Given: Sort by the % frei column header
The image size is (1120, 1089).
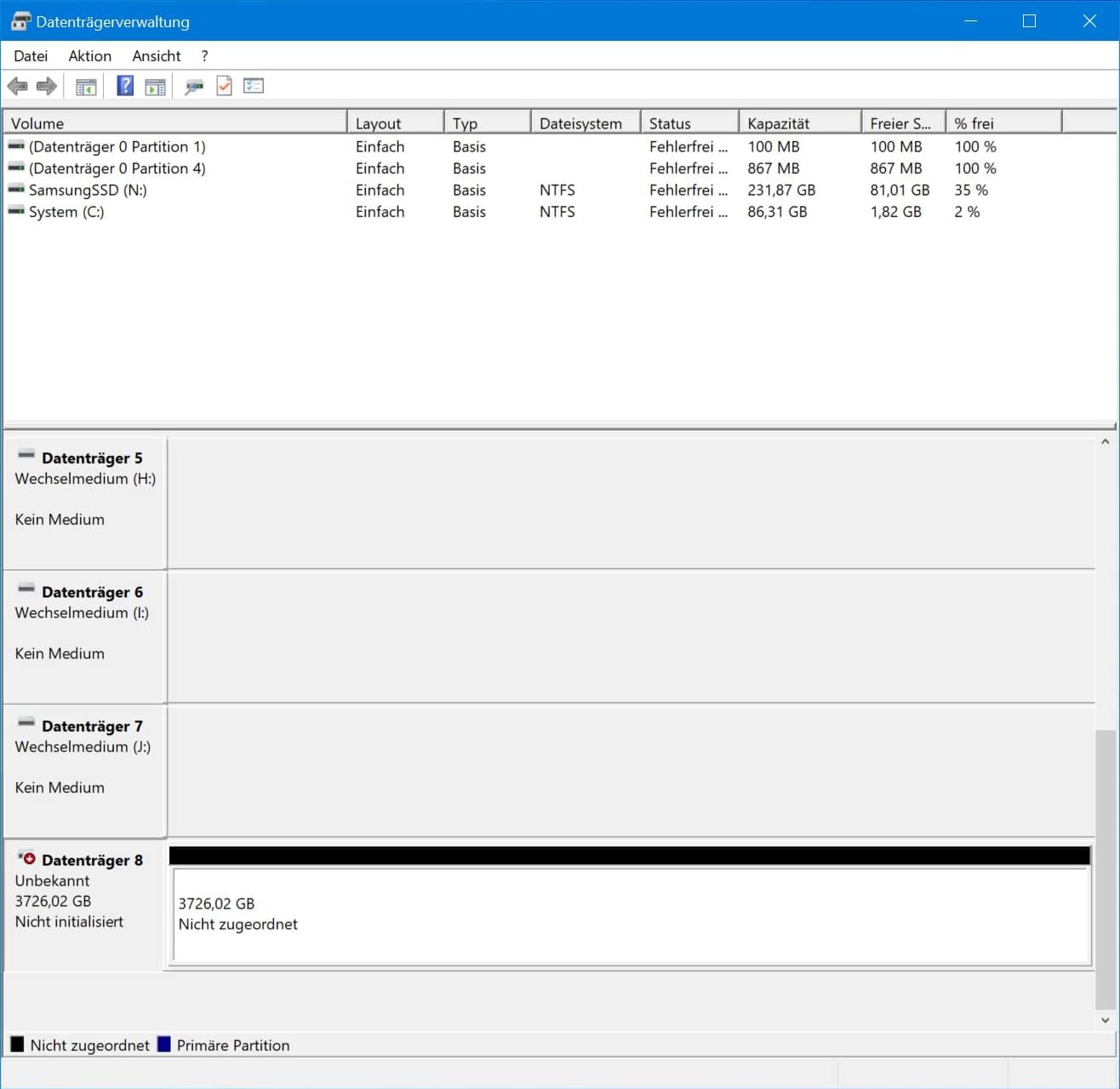Looking at the screenshot, I should coord(1004,123).
